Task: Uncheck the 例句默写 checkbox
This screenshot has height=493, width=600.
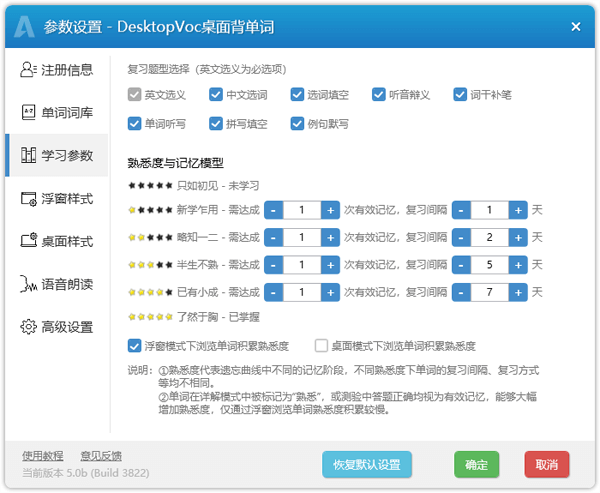Action: coord(297,124)
